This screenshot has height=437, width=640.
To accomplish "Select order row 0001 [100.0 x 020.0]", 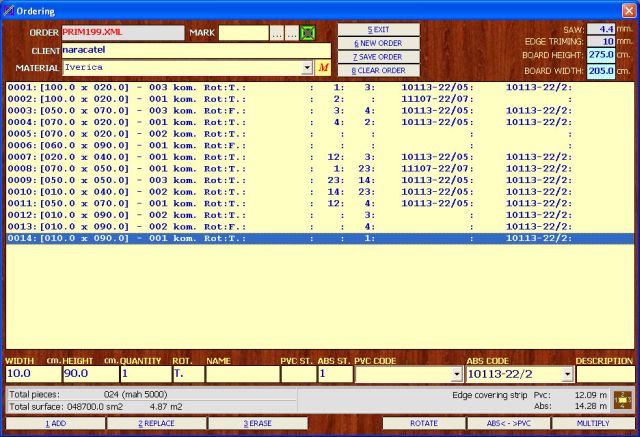I will click(320, 87).
